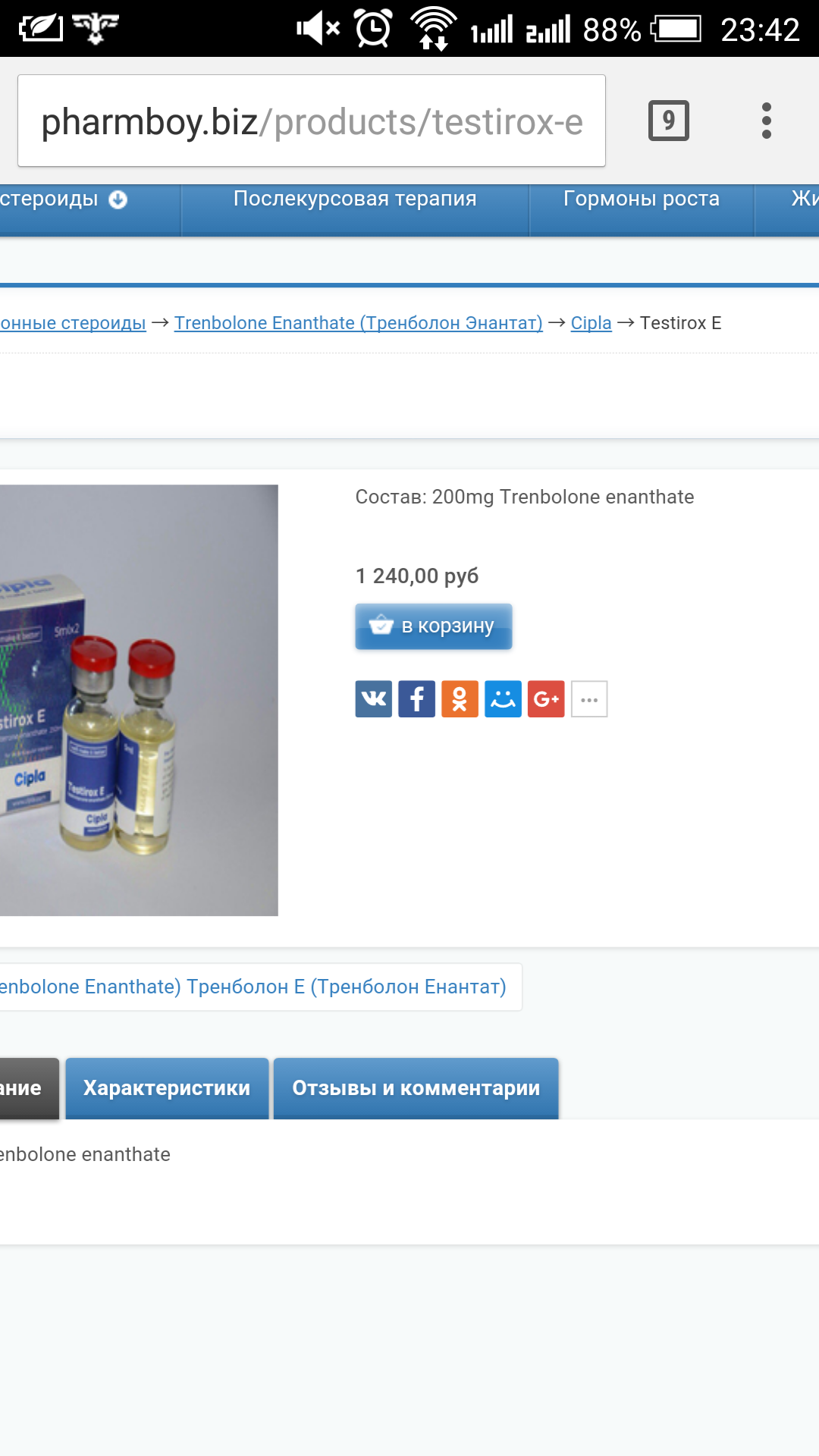Screen dimensions: 819x1456
Task: Add product with в корзину button
Action: click(434, 626)
